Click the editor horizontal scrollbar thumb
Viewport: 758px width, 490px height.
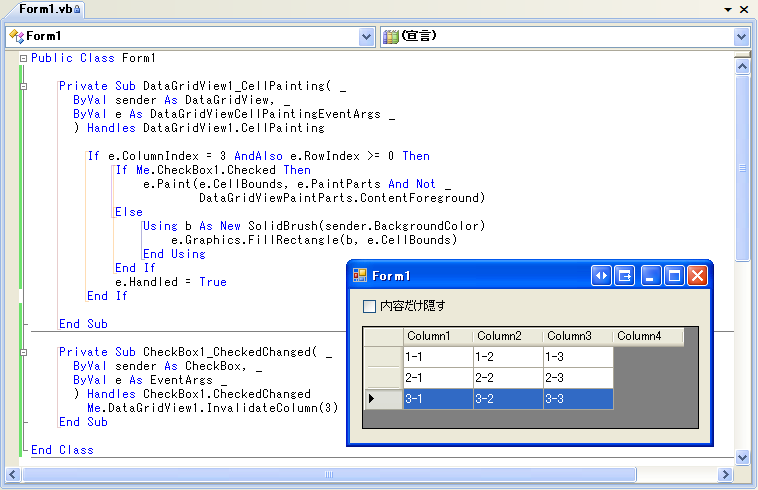point(329,475)
